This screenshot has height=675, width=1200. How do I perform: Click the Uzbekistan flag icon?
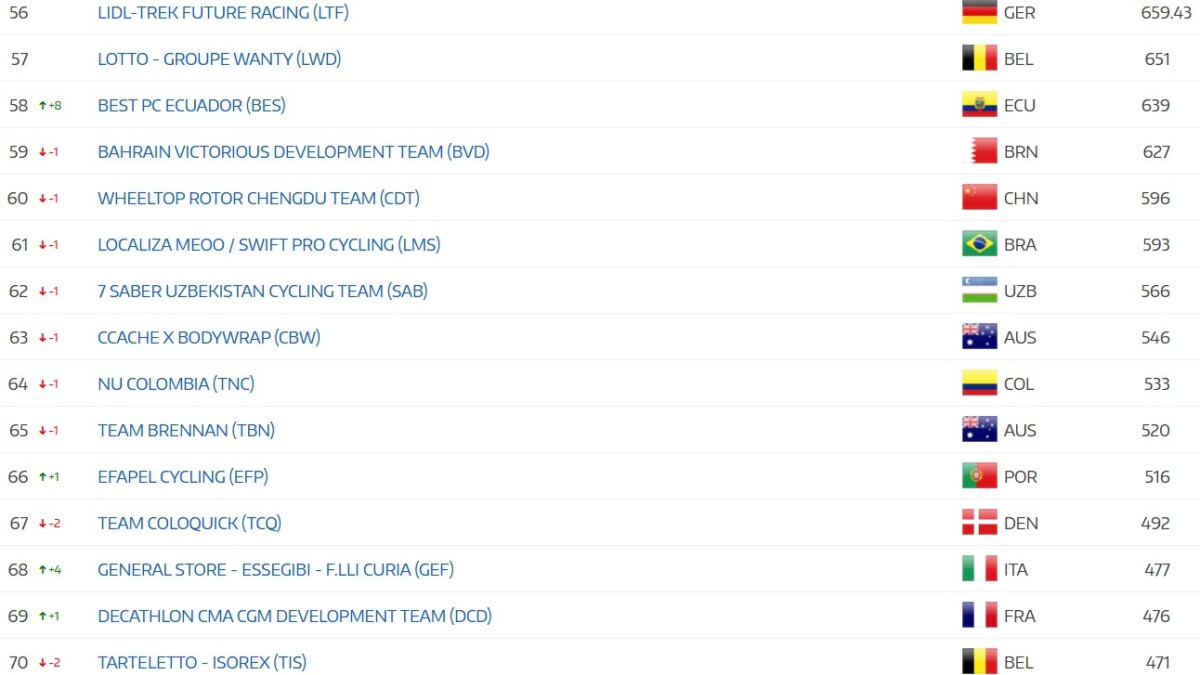[x=980, y=290]
